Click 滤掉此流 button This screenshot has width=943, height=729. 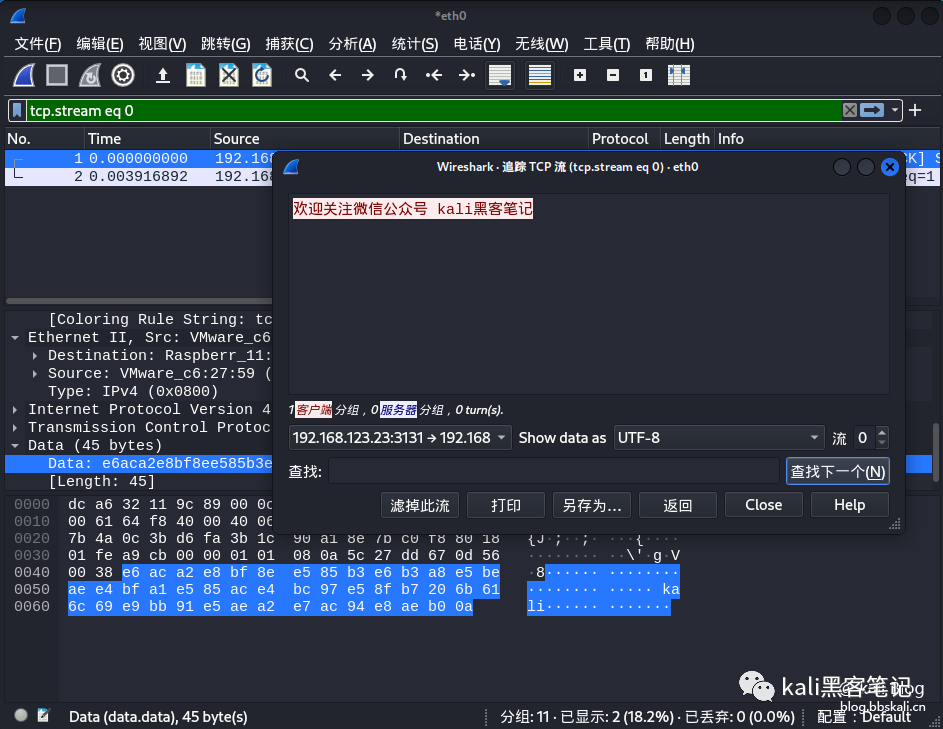(420, 505)
